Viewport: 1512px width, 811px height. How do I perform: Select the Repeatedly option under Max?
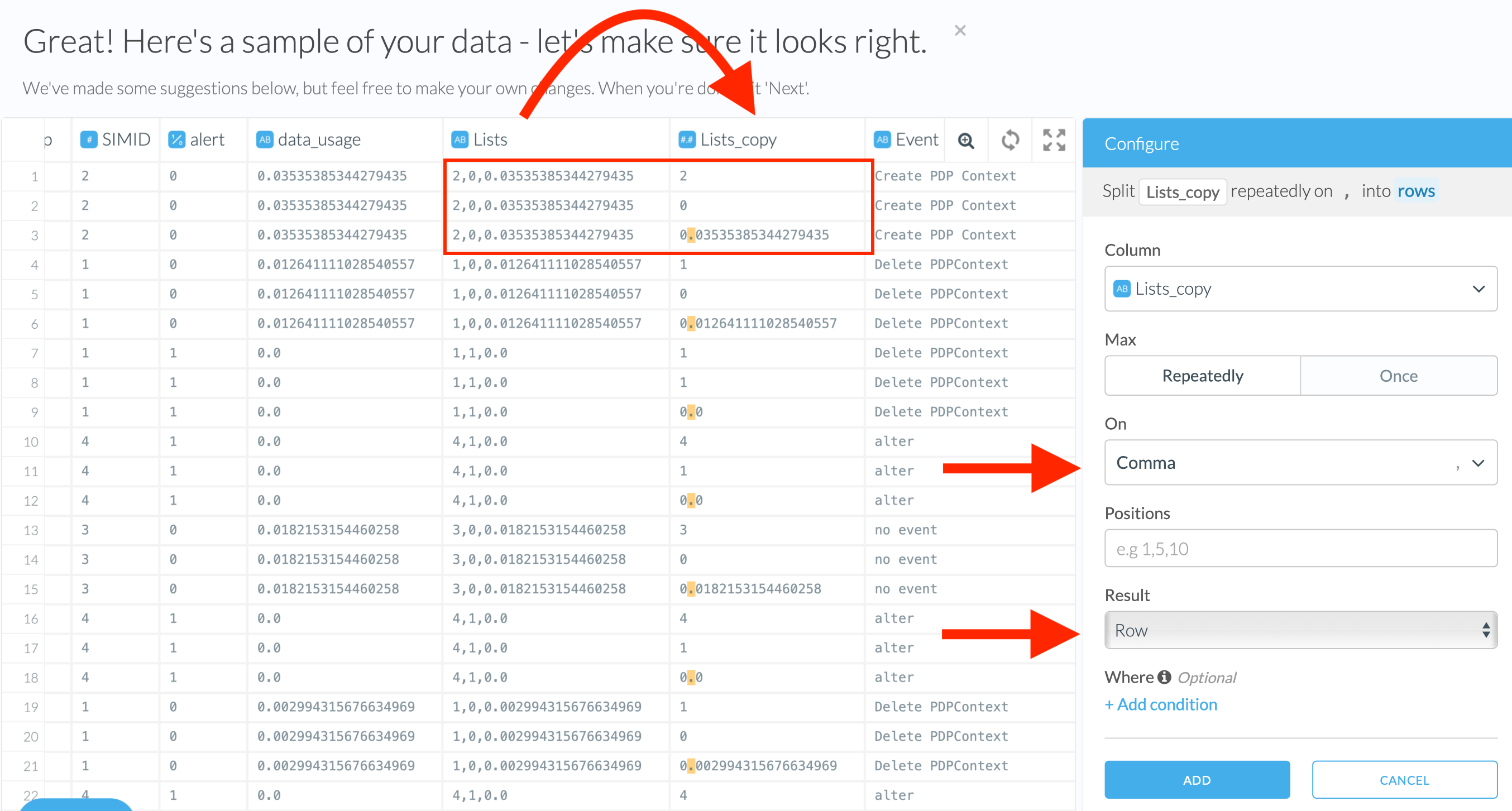point(1202,376)
